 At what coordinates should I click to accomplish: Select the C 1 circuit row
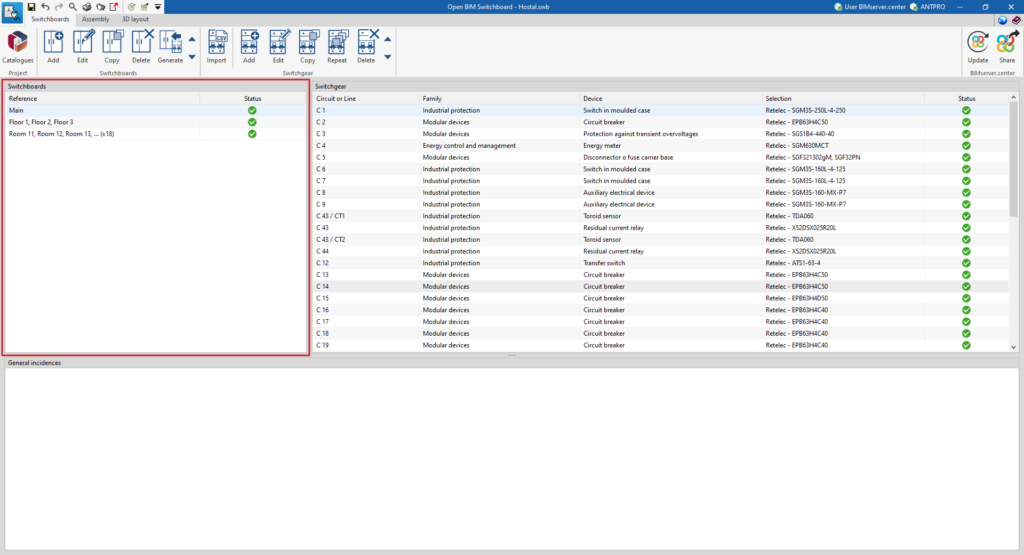[x=661, y=110]
